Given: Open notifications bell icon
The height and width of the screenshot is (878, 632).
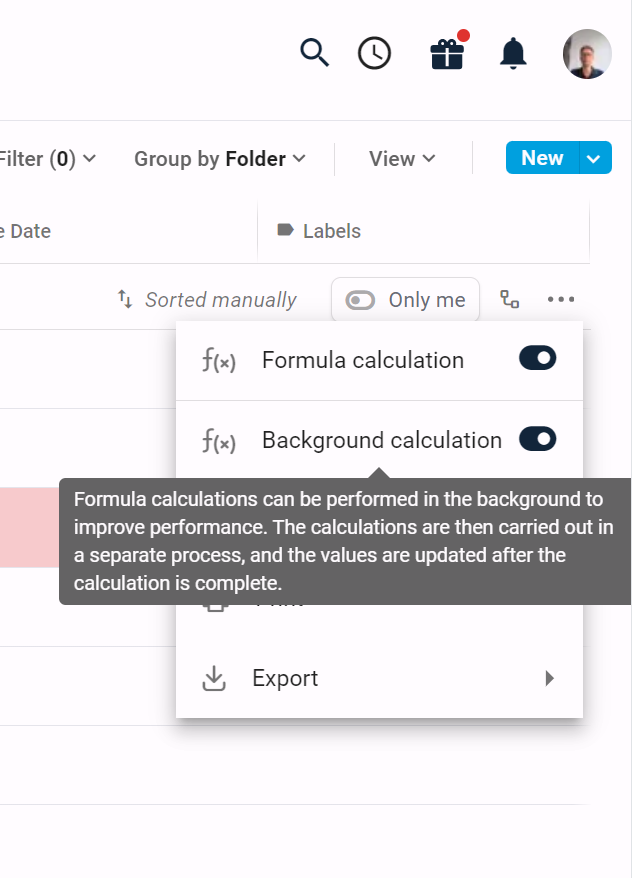Looking at the screenshot, I should click(x=513, y=53).
